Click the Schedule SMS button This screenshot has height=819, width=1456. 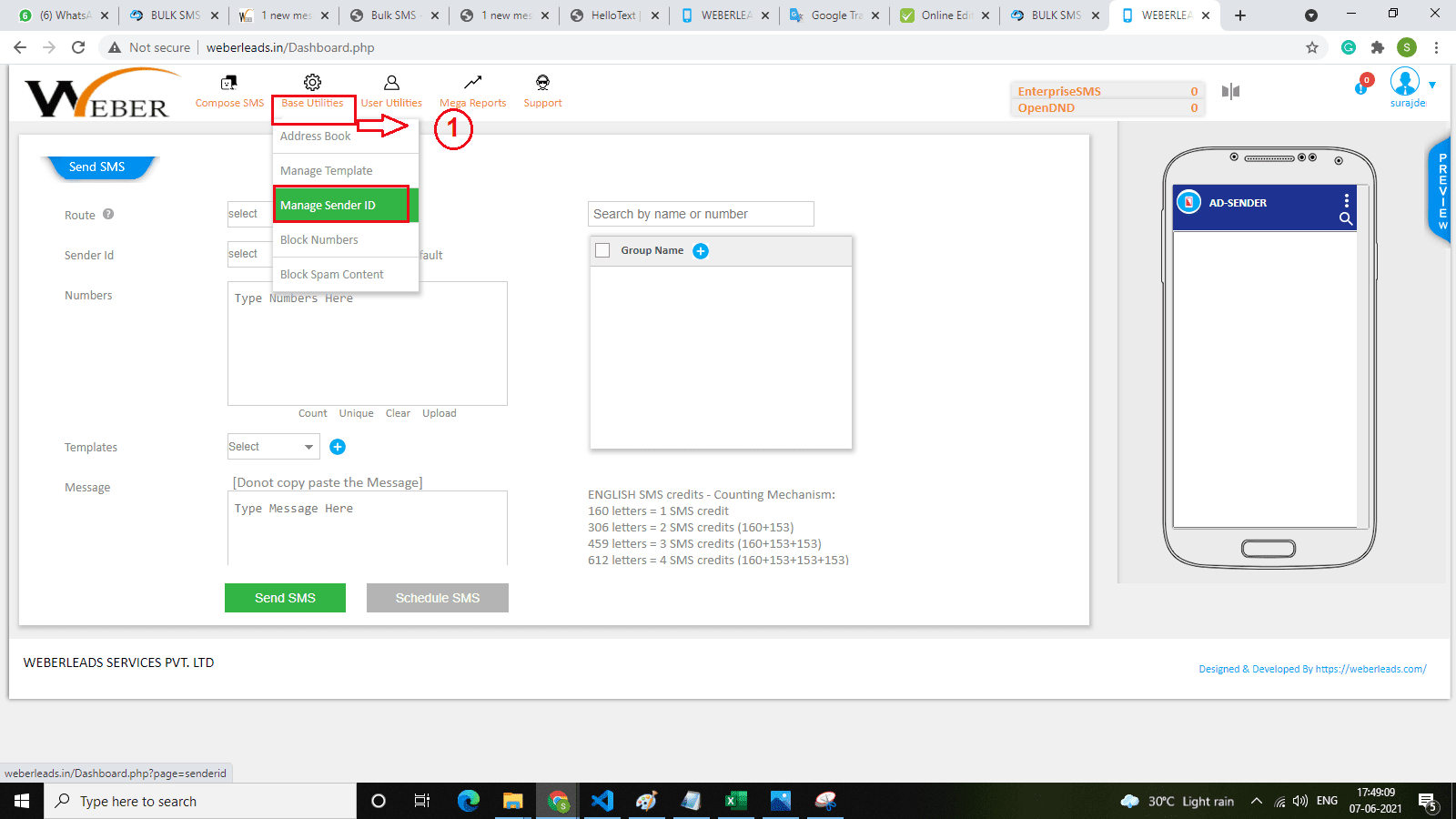(438, 598)
